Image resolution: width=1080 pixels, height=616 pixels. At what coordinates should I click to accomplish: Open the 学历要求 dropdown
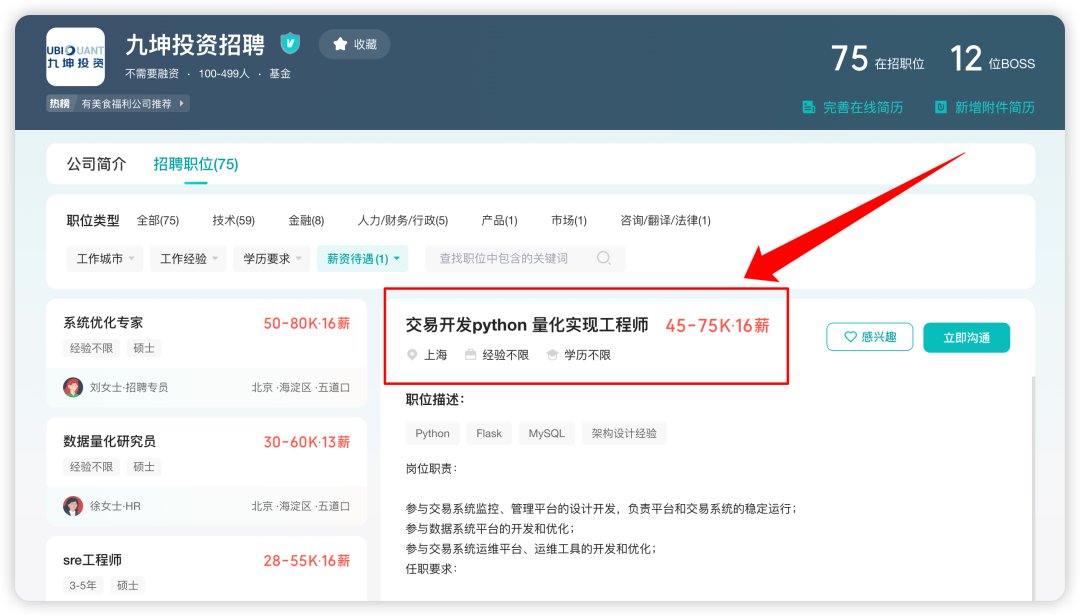[272, 258]
